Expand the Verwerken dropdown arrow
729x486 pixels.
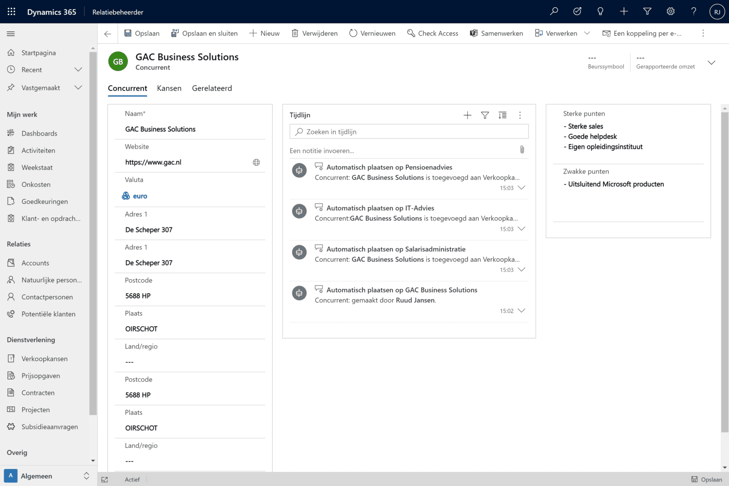click(587, 33)
